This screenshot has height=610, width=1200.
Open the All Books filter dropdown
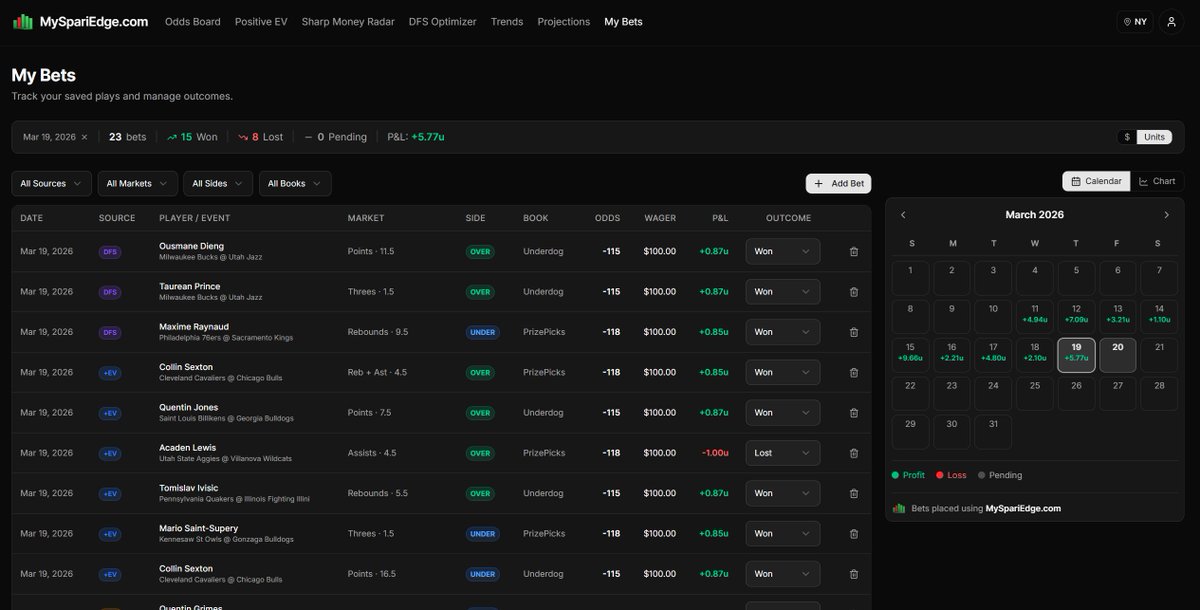point(295,184)
